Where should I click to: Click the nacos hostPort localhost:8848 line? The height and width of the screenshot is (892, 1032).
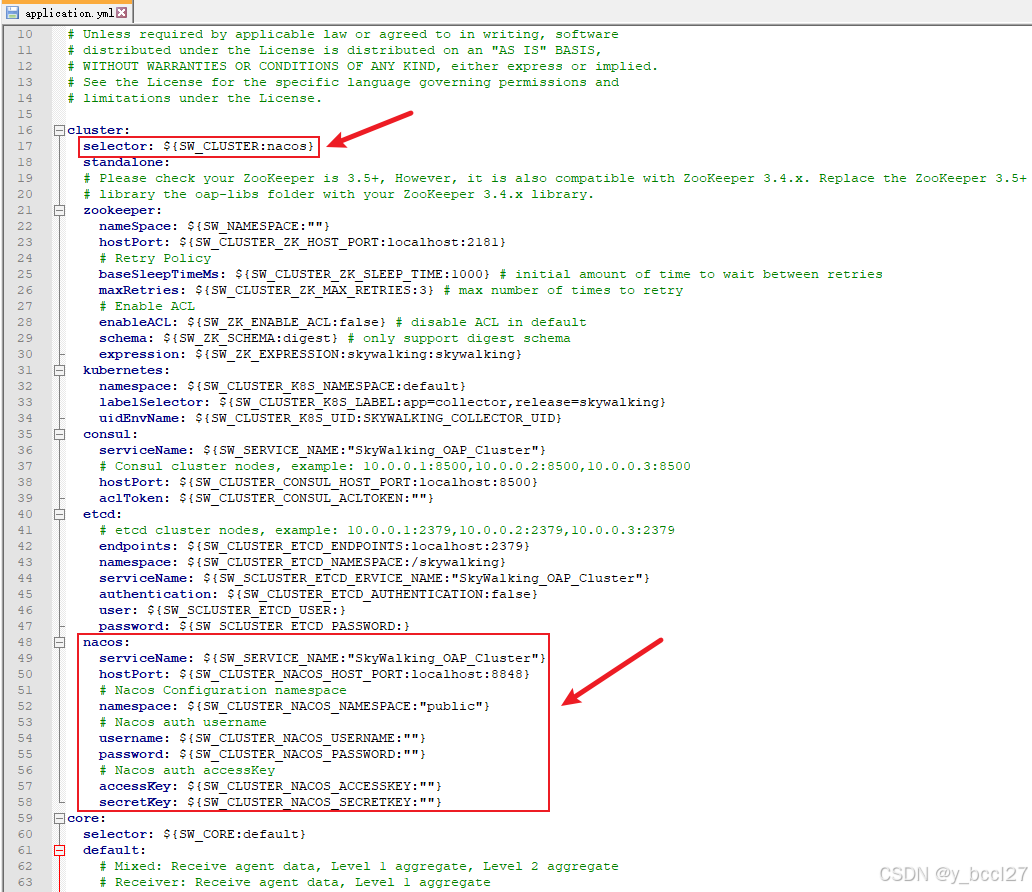(x=314, y=674)
